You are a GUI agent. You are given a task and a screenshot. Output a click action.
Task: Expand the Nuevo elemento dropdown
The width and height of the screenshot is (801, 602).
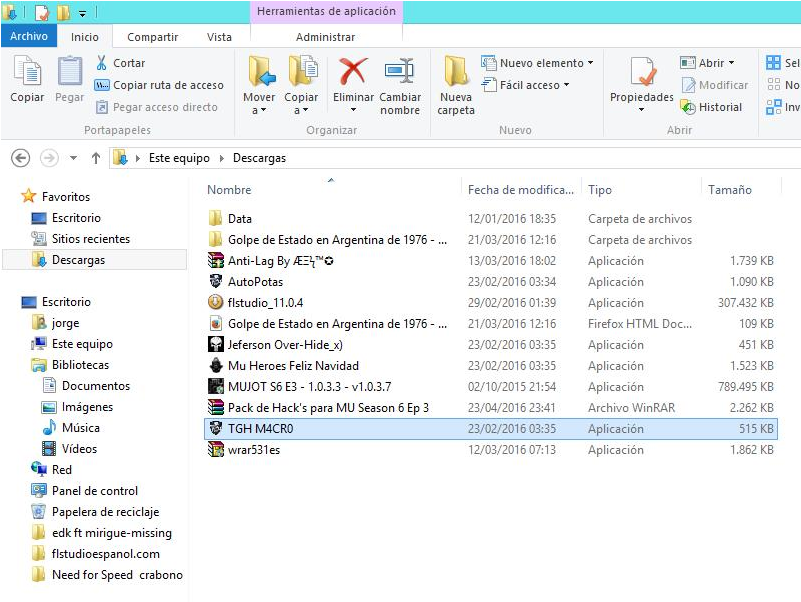tap(590, 63)
